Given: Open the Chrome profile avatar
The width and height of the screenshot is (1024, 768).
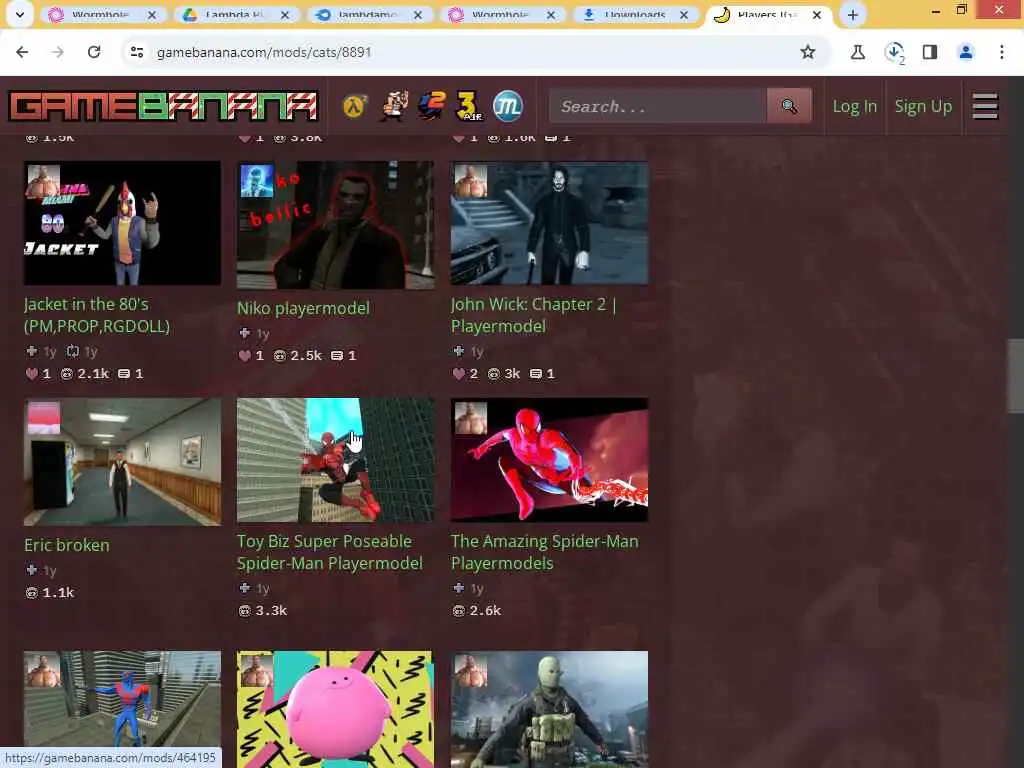Looking at the screenshot, I should 966,52.
